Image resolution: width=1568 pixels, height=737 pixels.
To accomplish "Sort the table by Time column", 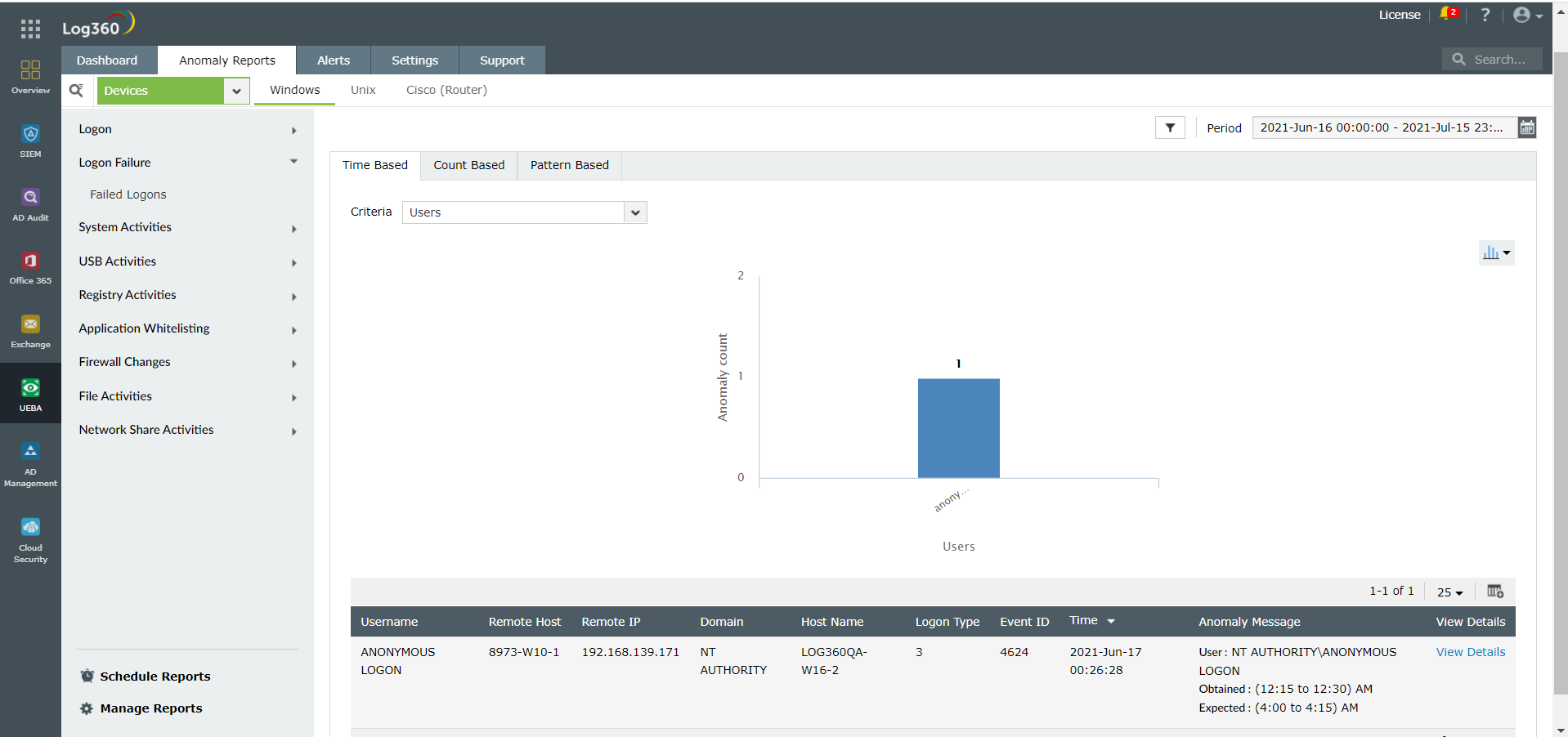I will (1092, 621).
